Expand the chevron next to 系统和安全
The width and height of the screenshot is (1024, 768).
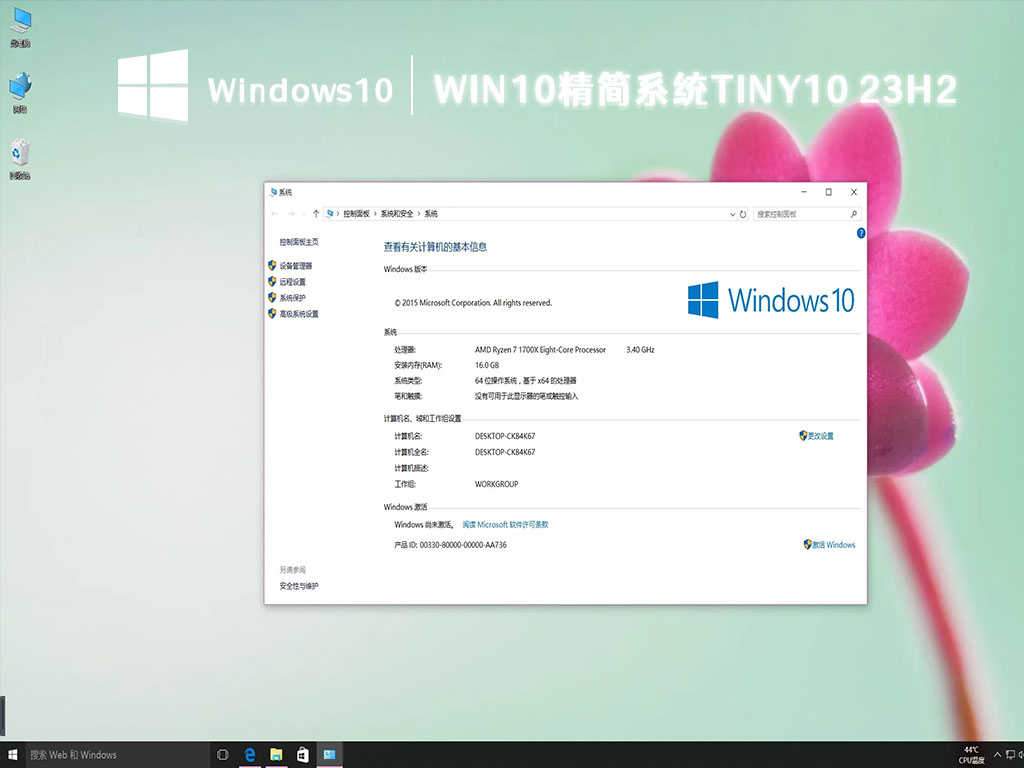click(421, 213)
